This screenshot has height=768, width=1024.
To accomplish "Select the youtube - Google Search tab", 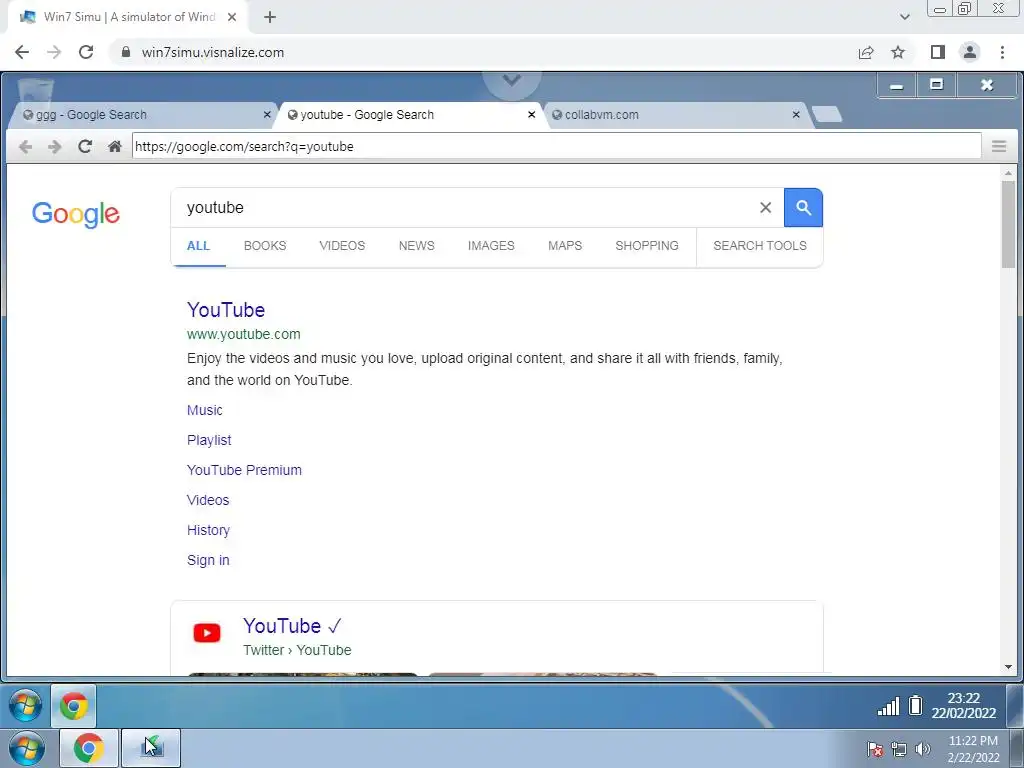I will [411, 115].
